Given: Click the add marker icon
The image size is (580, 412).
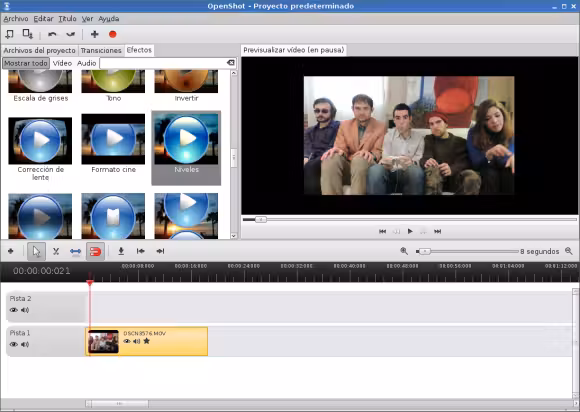Looking at the screenshot, I should point(121,251).
